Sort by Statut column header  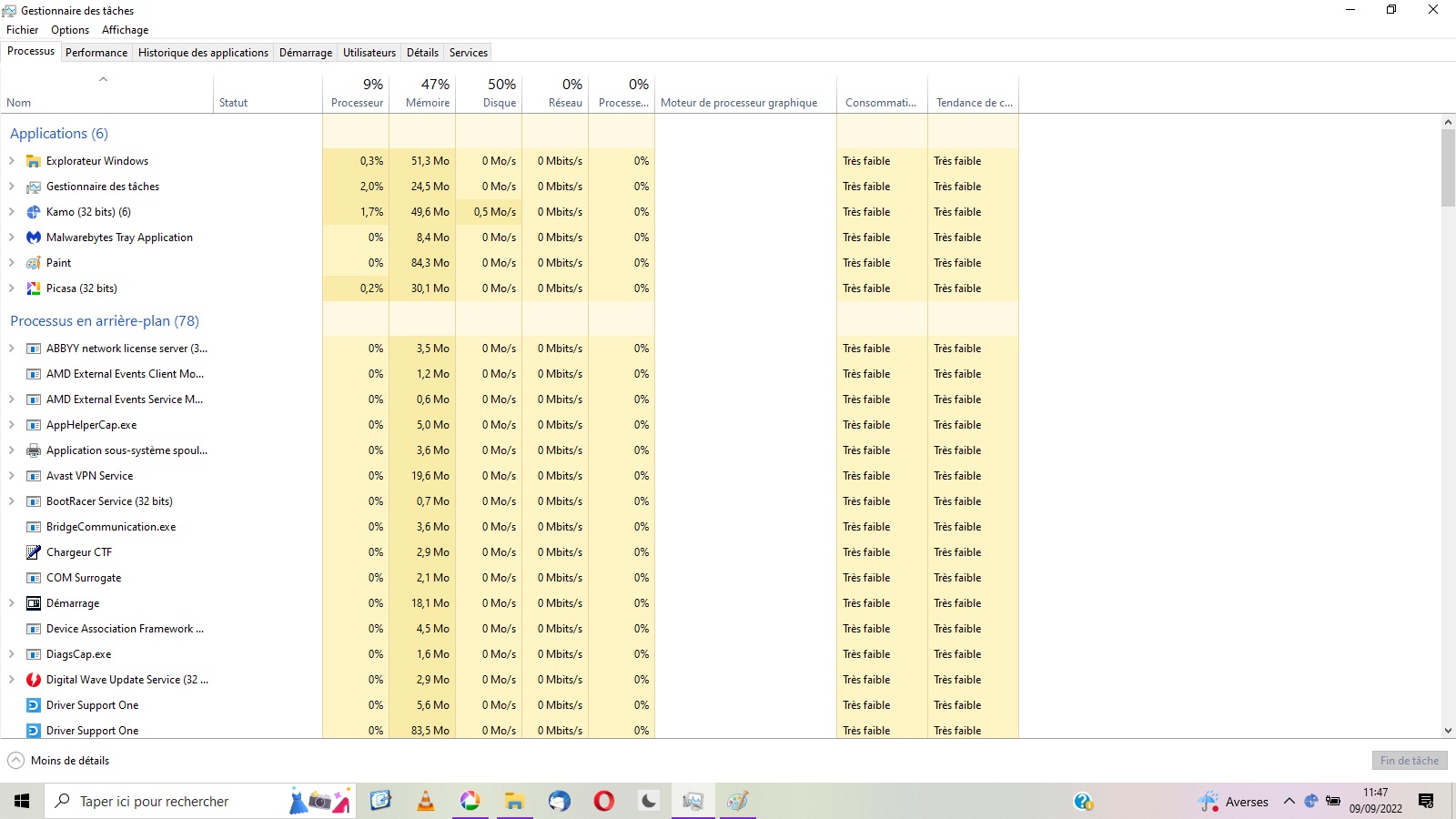tap(268, 93)
